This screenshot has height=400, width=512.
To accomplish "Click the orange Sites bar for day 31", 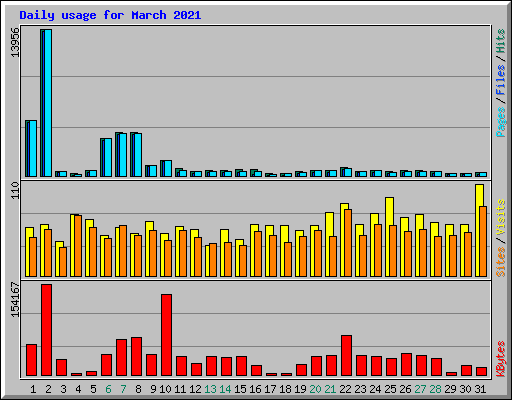I will [x=483, y=241].
